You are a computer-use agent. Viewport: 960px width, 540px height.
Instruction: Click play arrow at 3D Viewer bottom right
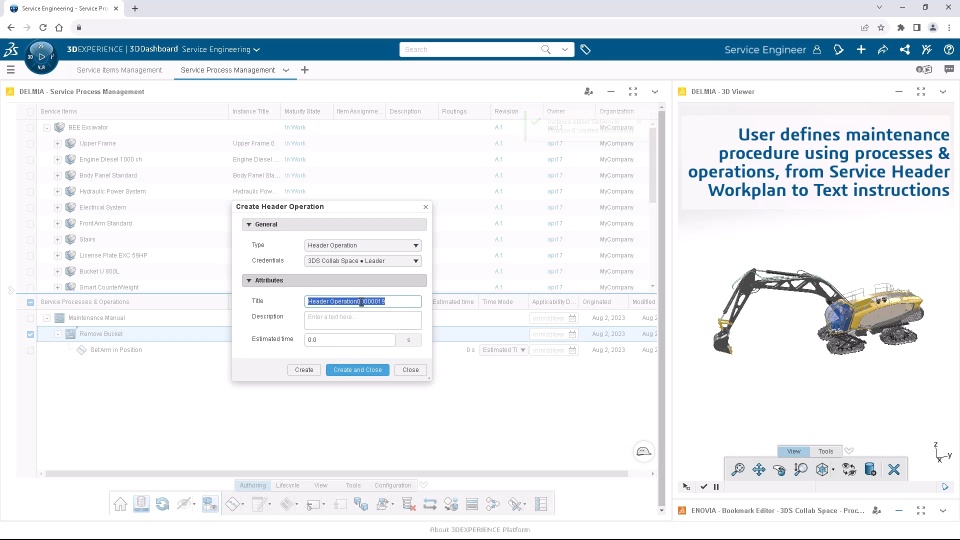coord(945,487)
